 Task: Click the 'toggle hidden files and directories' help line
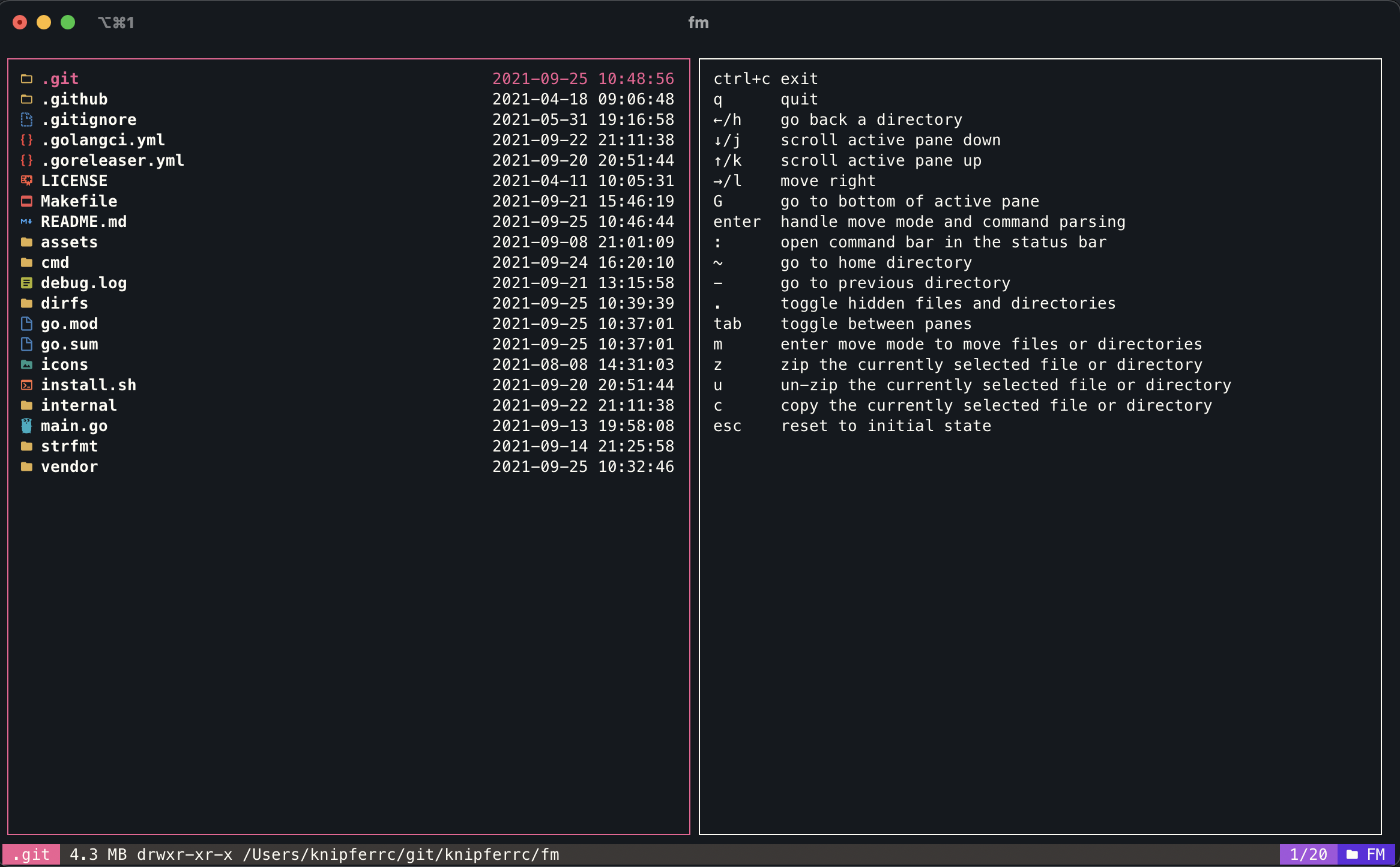click(x=947, y=303)
